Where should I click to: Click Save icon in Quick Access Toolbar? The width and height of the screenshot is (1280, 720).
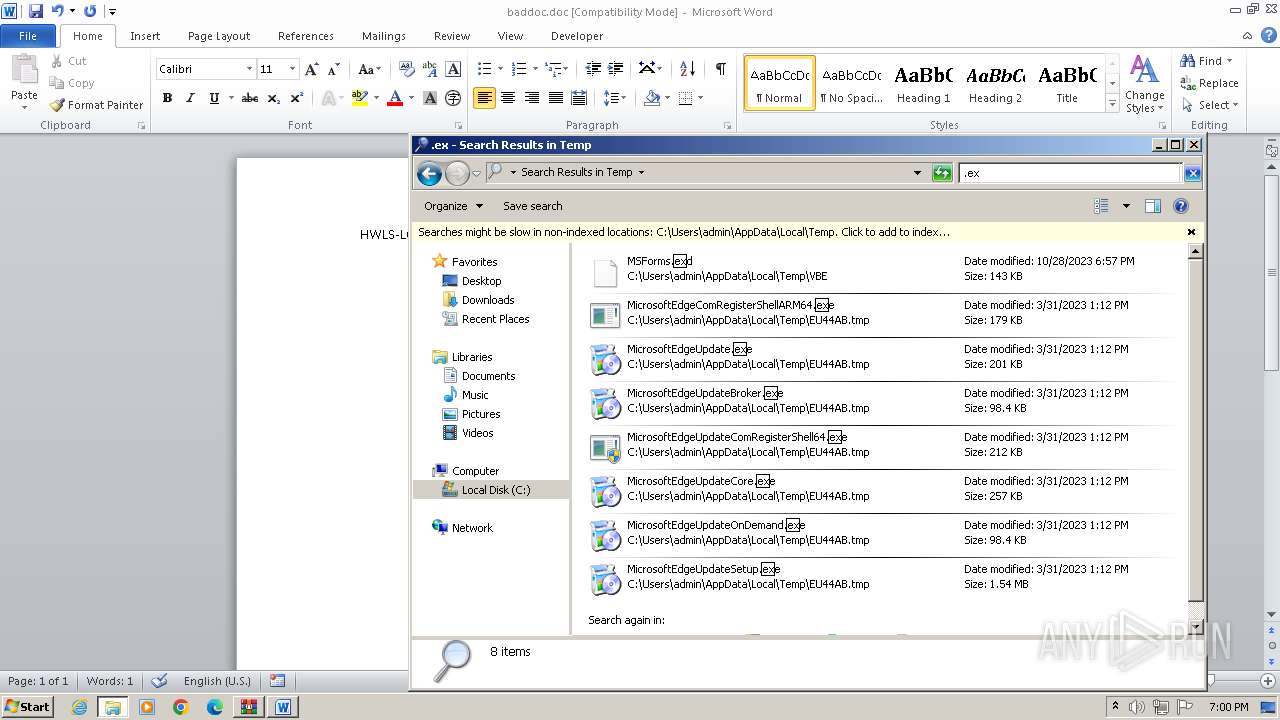pyautogui.click(x=36, y=11)
